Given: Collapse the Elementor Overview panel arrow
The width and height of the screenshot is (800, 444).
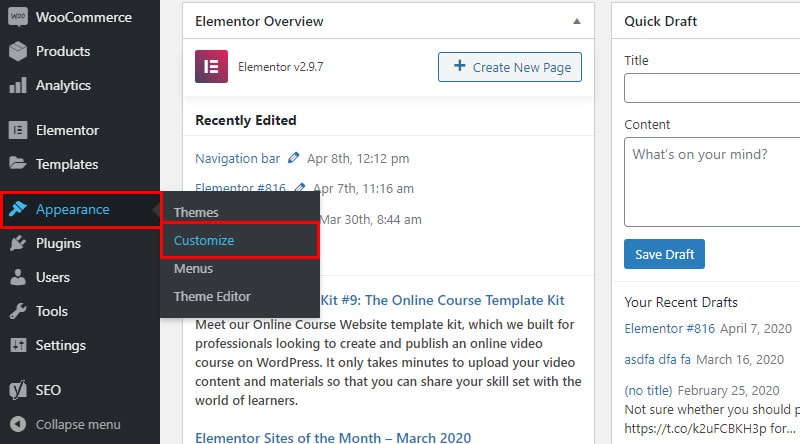Looking at the screenshot, I should 577,21.
